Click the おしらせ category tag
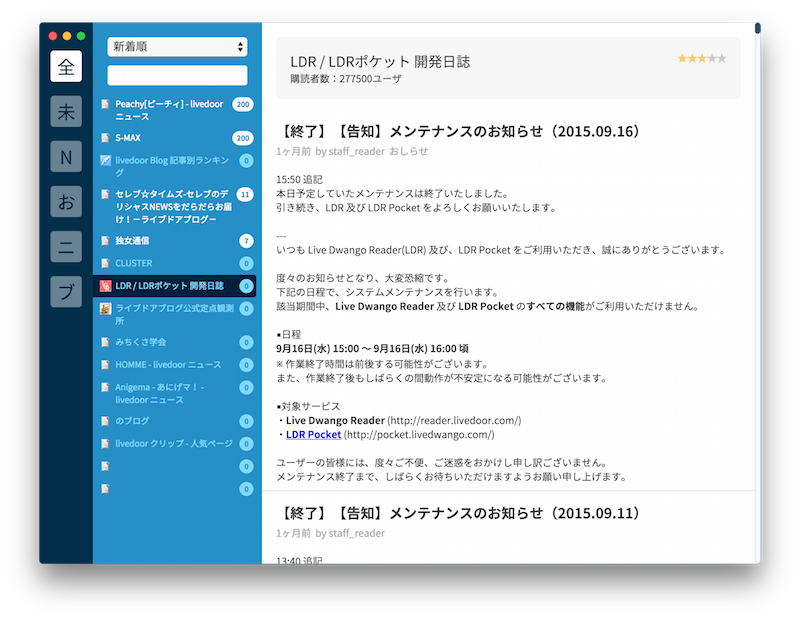 coord(409,152)
